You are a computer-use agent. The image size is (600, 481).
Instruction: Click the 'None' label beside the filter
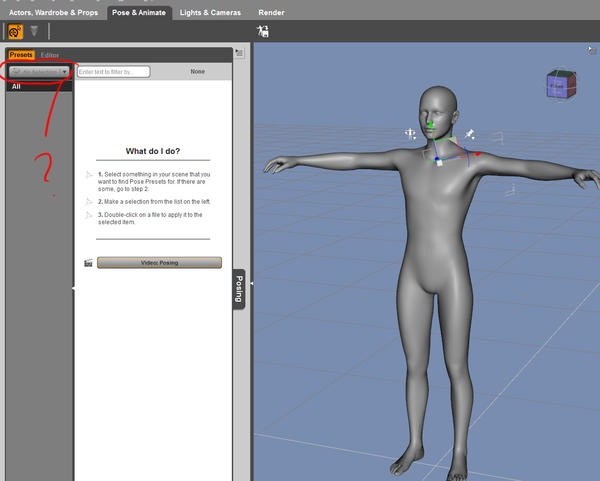[197, 72]
